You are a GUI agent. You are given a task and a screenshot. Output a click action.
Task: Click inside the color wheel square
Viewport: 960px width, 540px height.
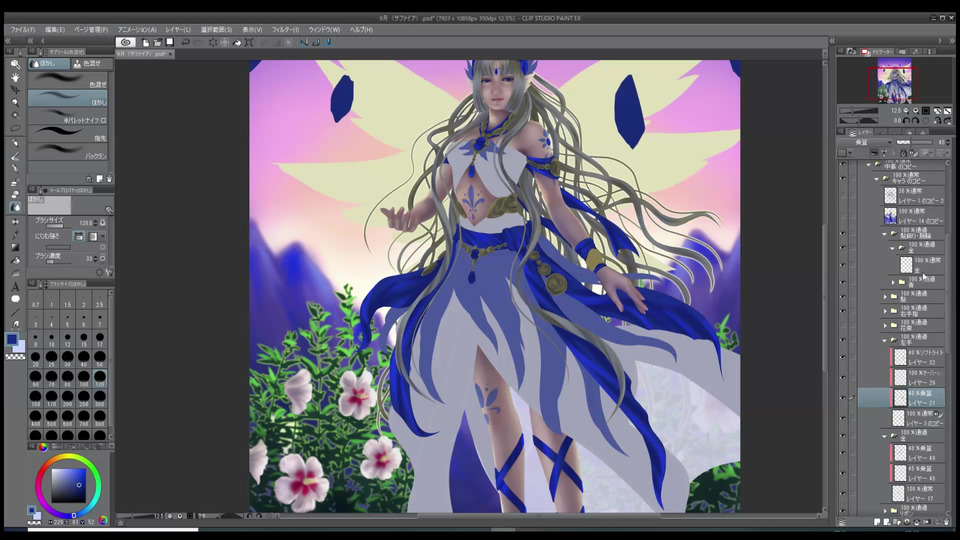click(x=67, y=485)
